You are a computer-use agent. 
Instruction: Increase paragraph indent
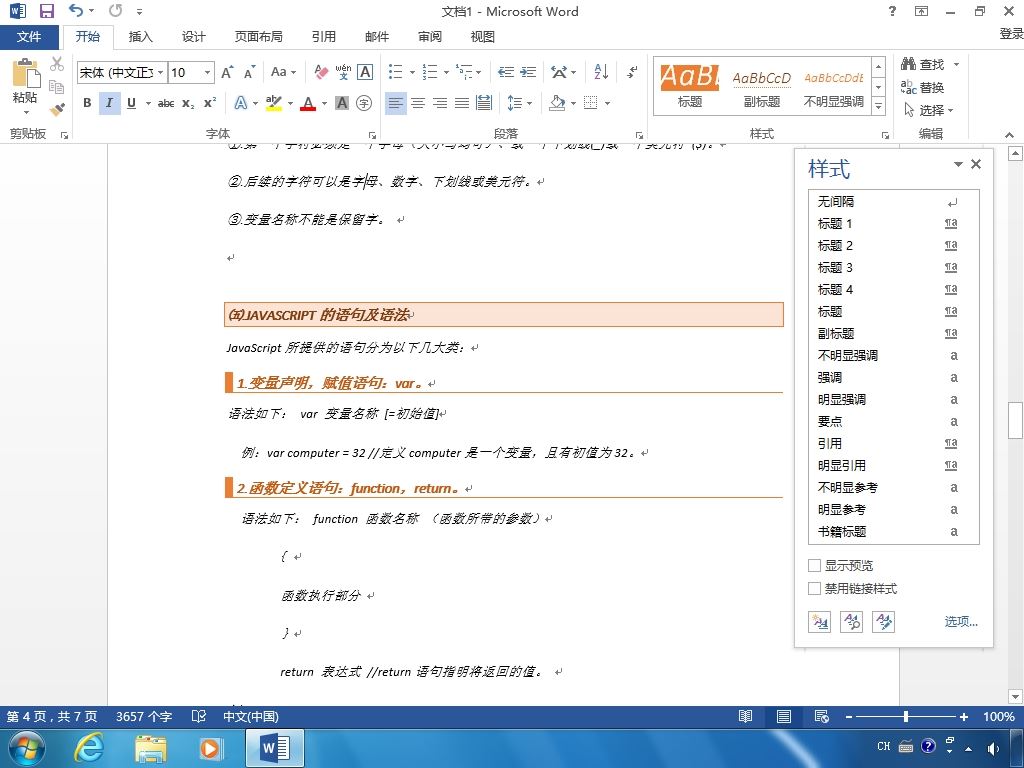coord(528,72)
